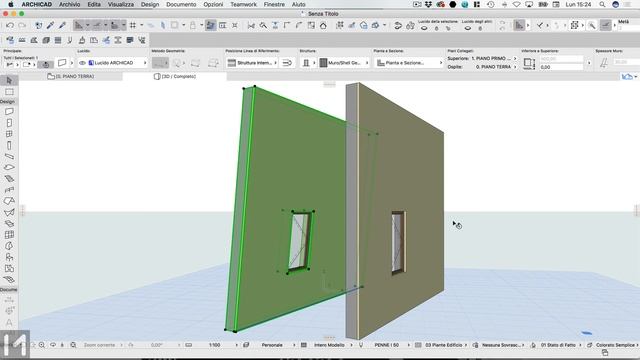Open the Archivio menu

click(69, 4)
